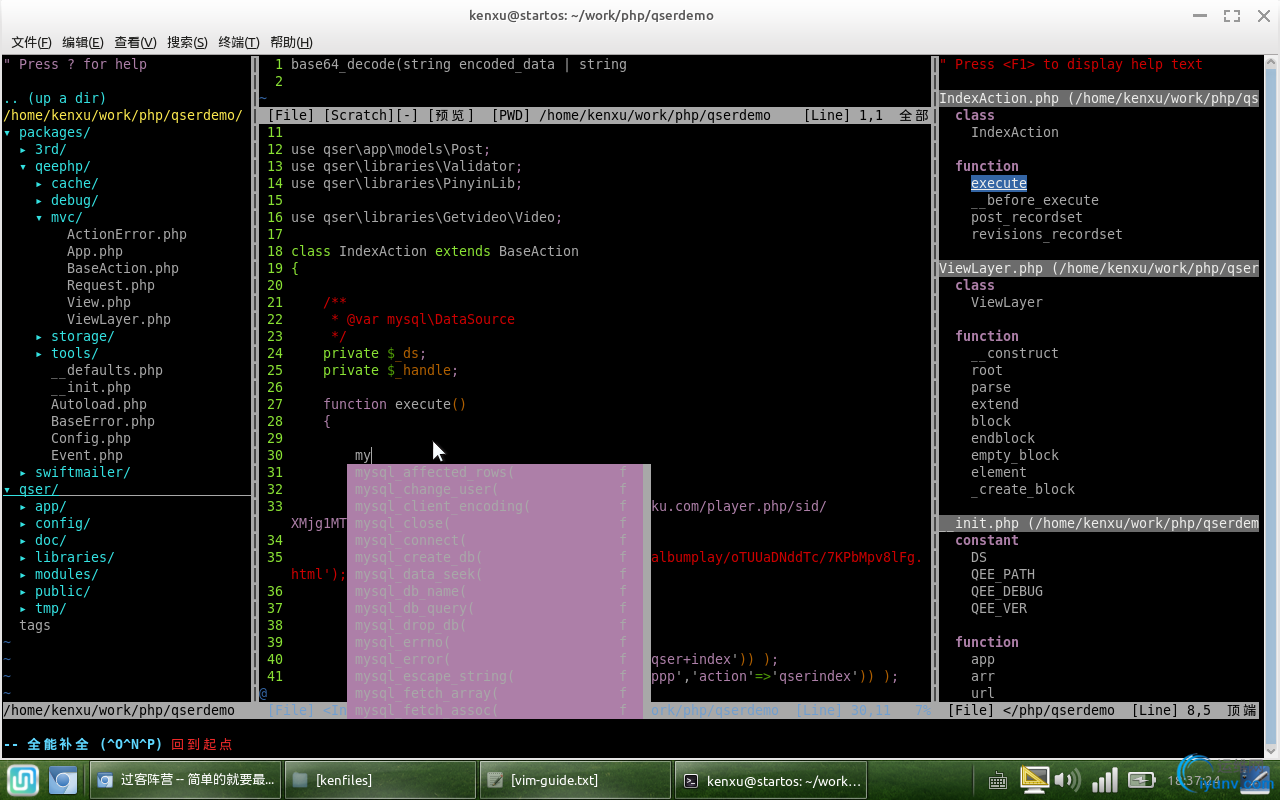The width and height of the screenshot is (1280, 800).
Task: Expand the config/ folder
Action: tap(55, 523)
